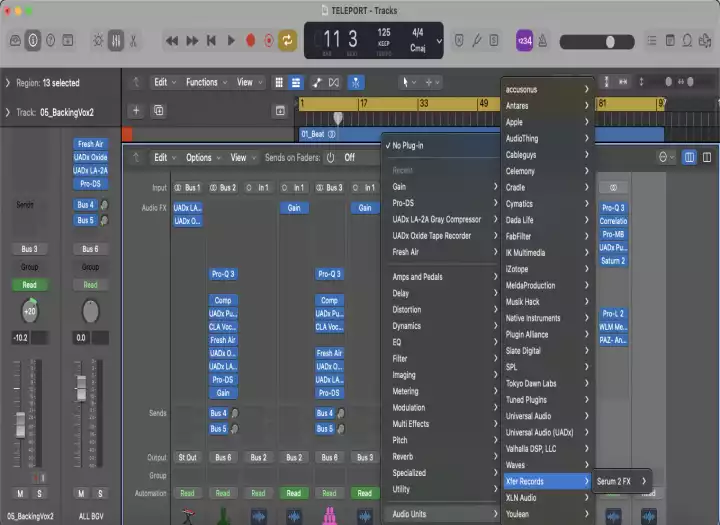Click the wide channel strips icon in mixer
The height and width of the screenshot is (525, 720).
[x=707, y=158]
